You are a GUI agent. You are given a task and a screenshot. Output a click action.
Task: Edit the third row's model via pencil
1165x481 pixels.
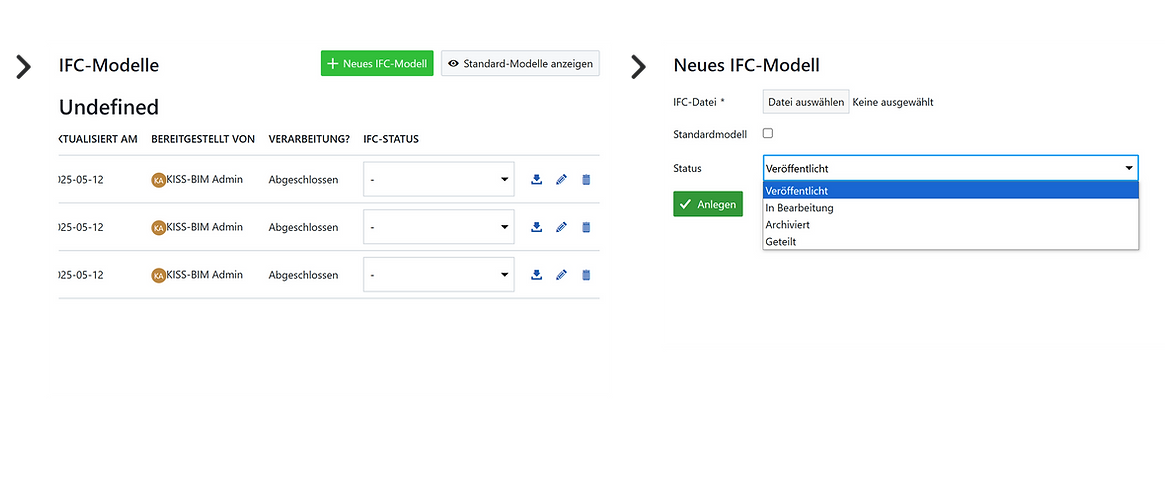click(562, 275)
